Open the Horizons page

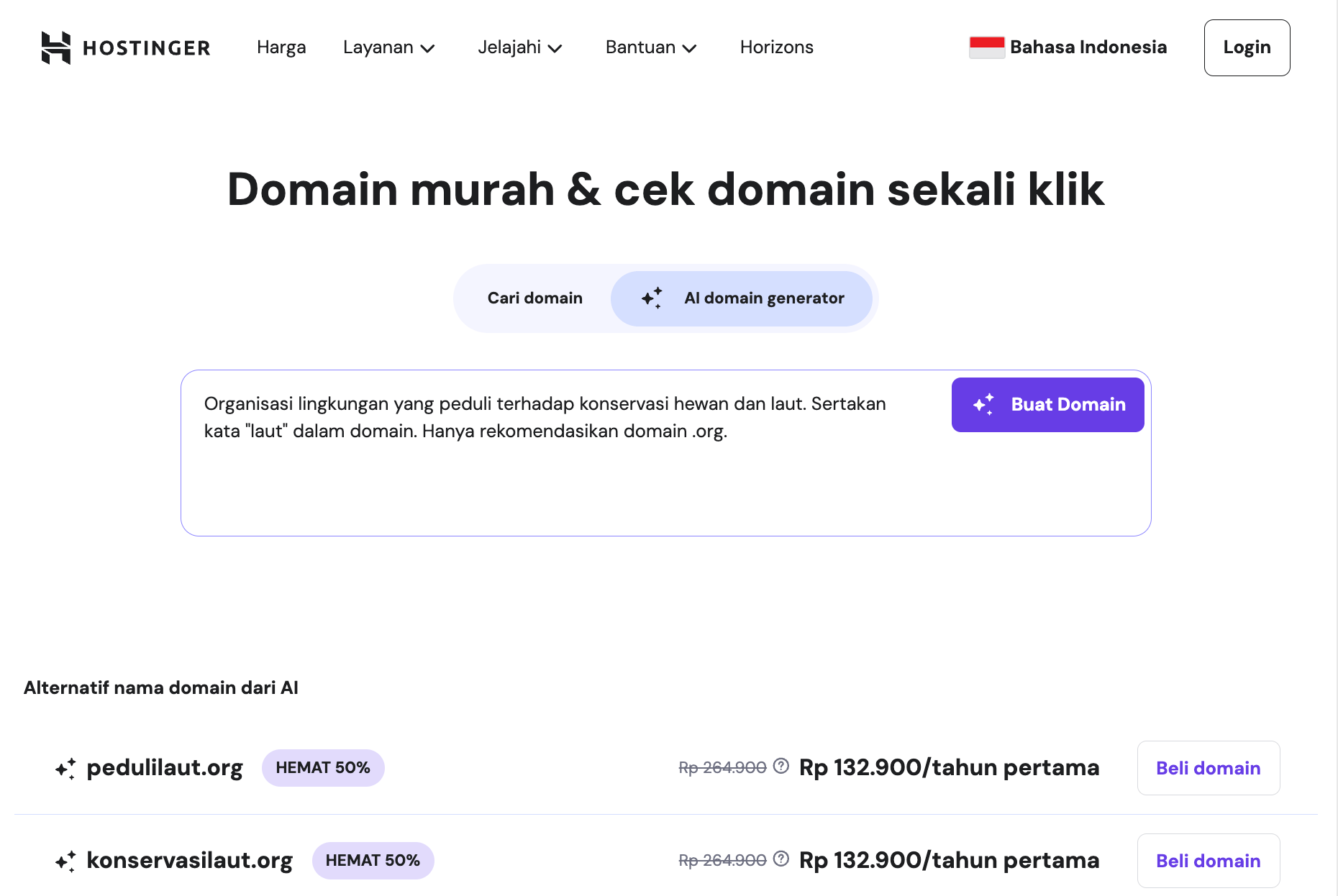click(776, 47)
